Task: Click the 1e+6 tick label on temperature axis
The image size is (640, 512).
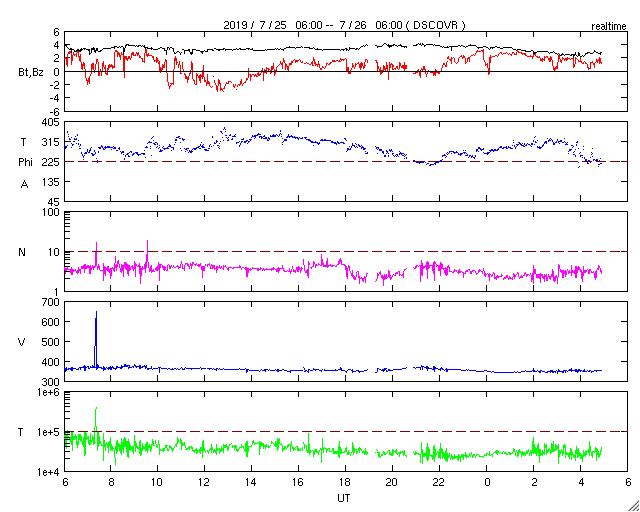Action: coord(48,392)
